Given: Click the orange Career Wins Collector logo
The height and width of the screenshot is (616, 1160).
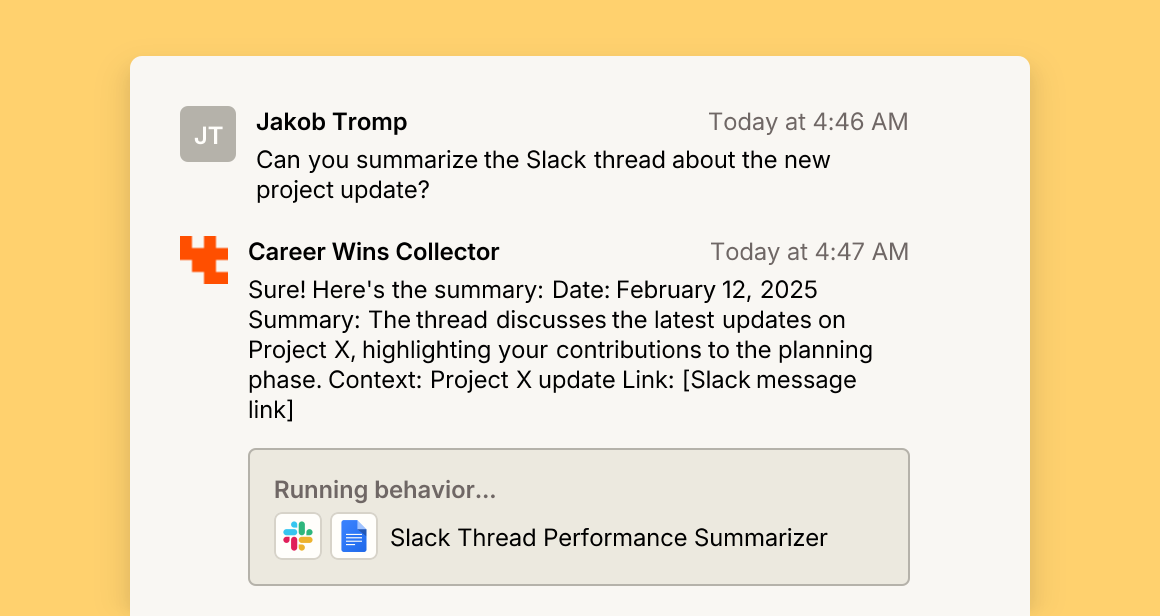Looking at the screenshot, I should click(x=204, y=260).
